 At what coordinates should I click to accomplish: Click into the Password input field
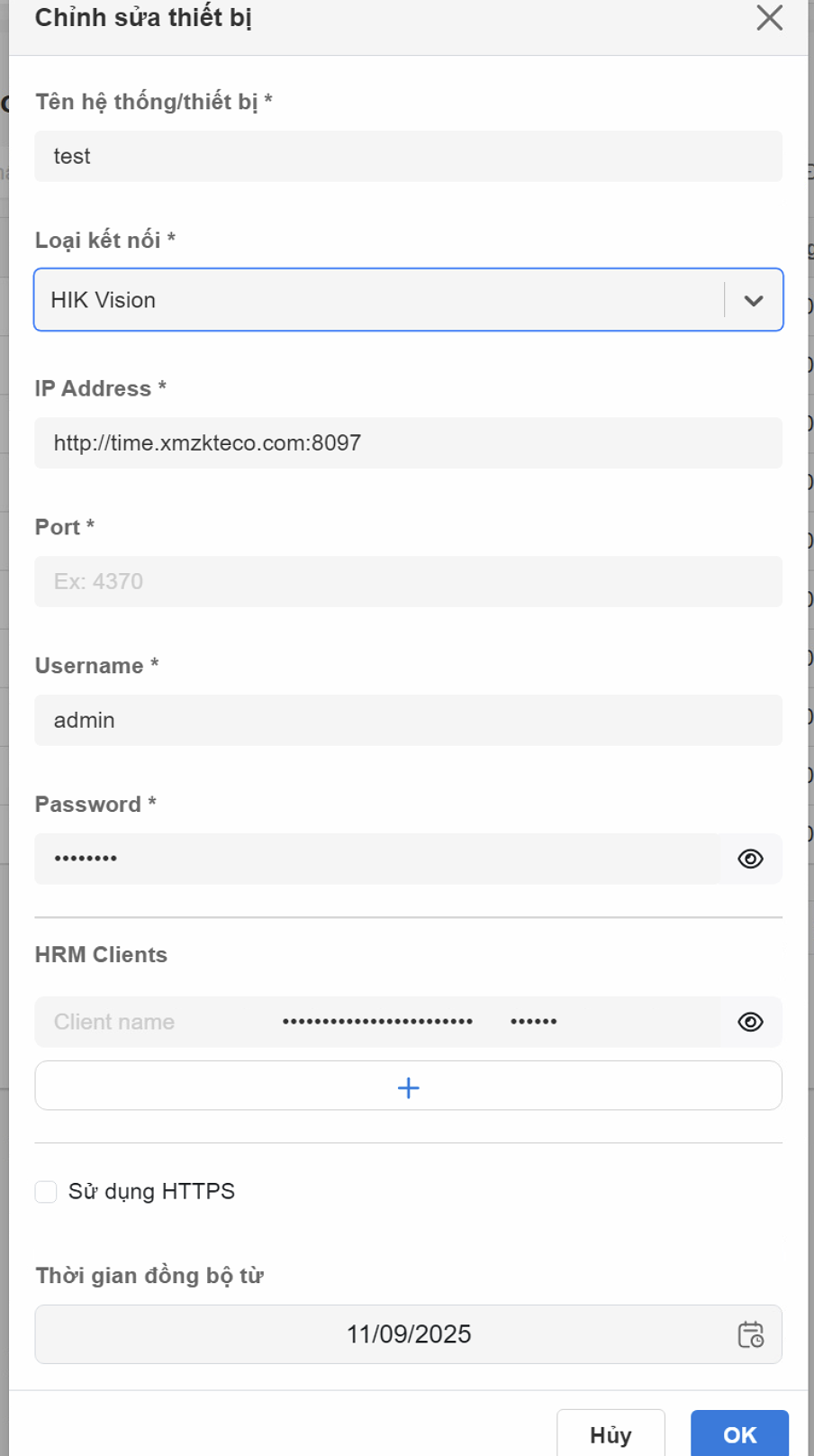click(376, 859)
